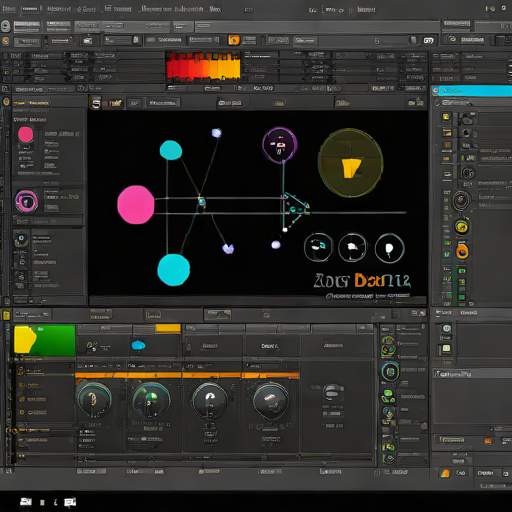The height and width of the screenshot is (512, 512).
Task: Click the yellow and green thumbnail at bottom-left
Action: pos(45,339)
